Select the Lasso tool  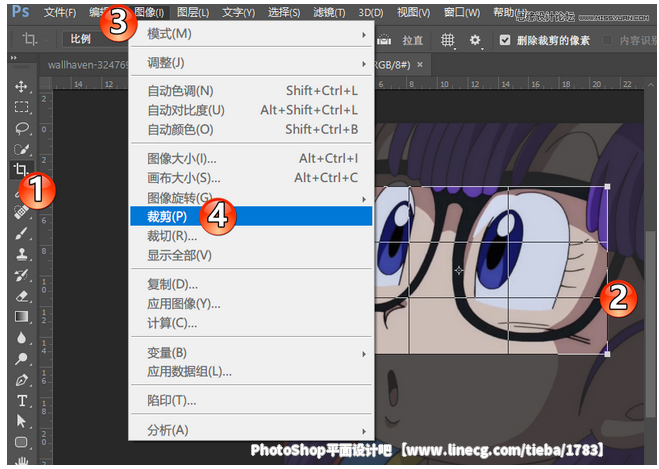pyautogui.click(x=21, y=128)
